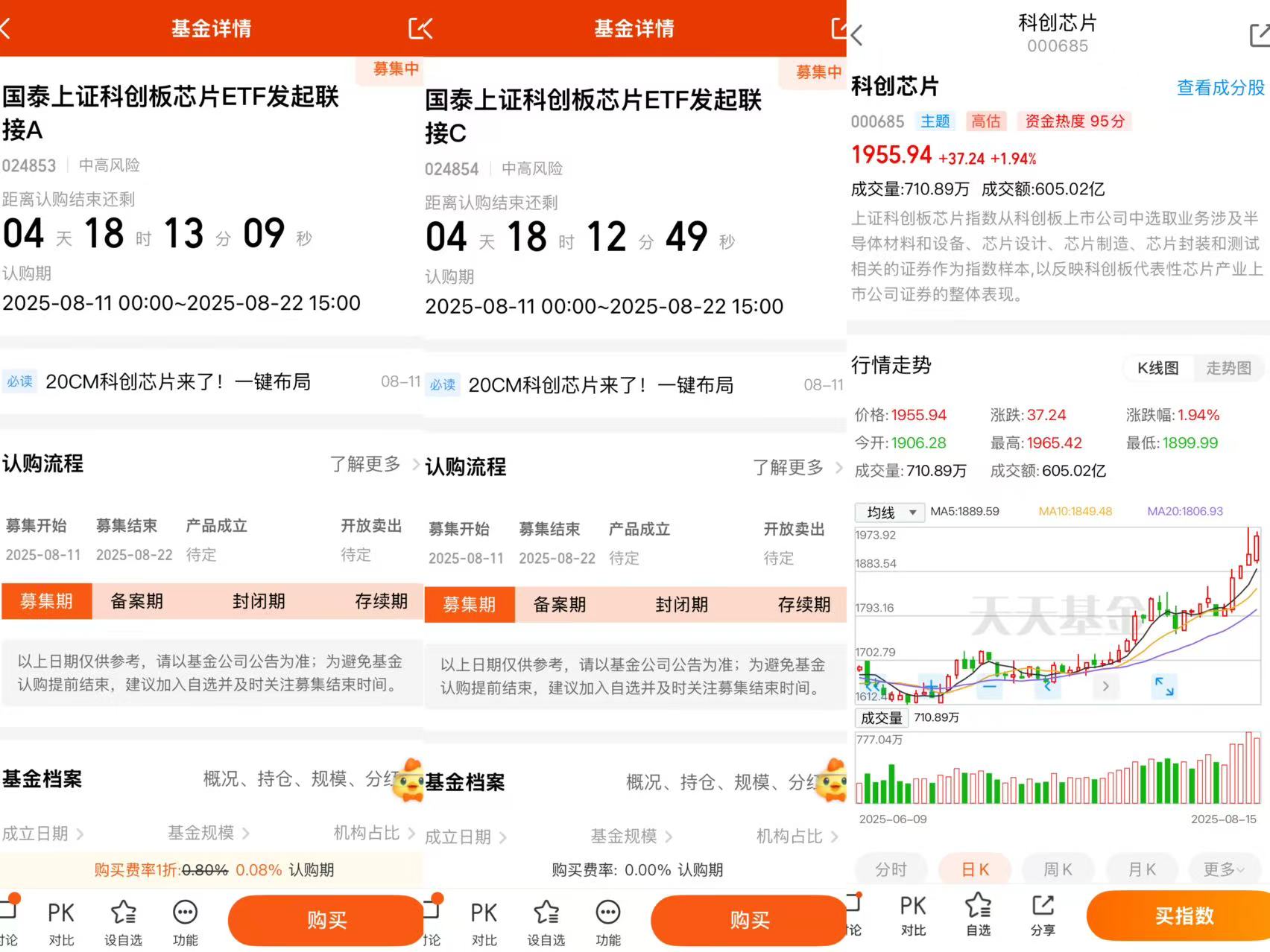Select 备案期 stage tab on 联接C page

click(x=559, y=604)
